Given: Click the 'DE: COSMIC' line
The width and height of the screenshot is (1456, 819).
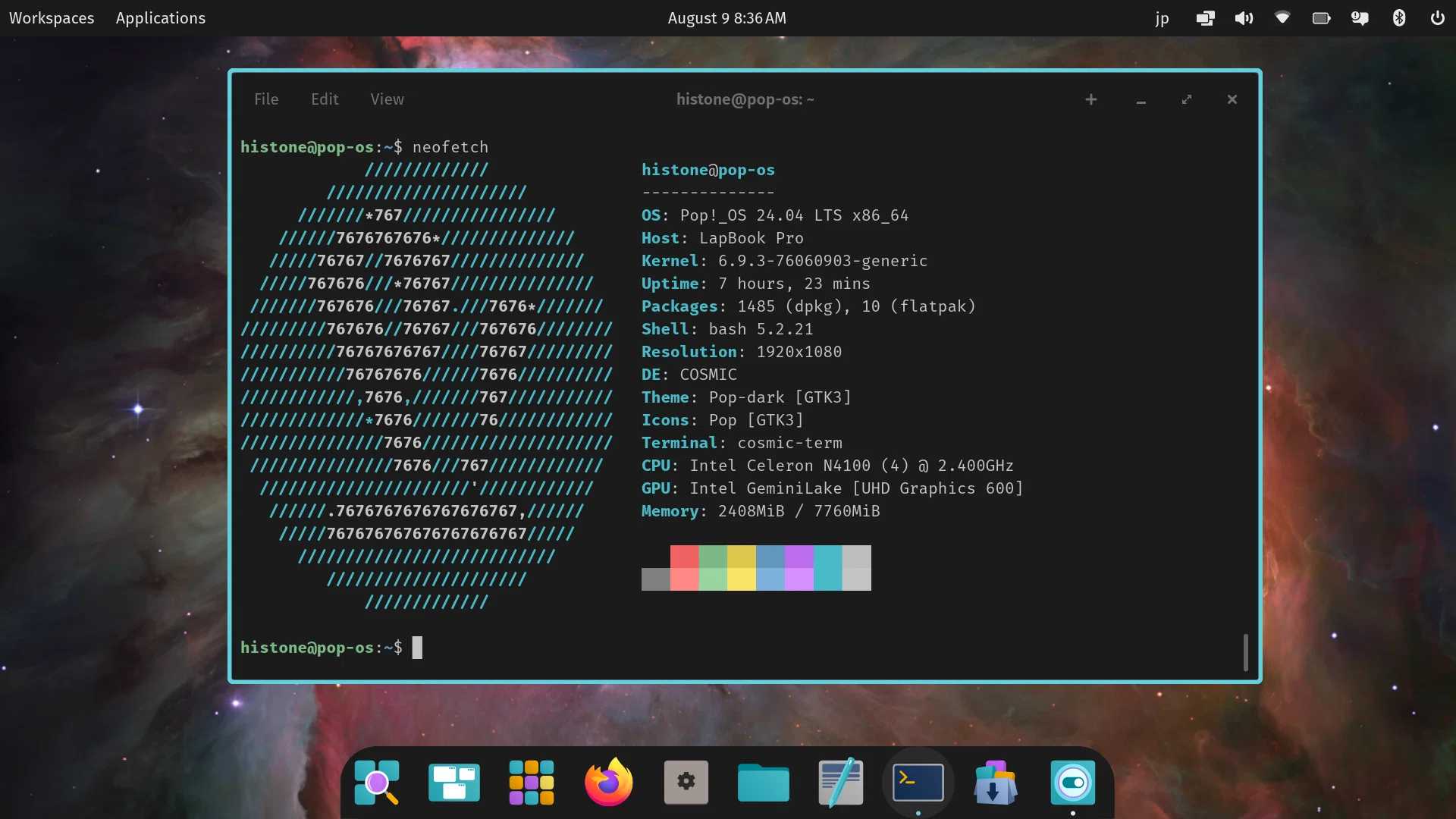Looking at the screenshot, I should point(689,375).
